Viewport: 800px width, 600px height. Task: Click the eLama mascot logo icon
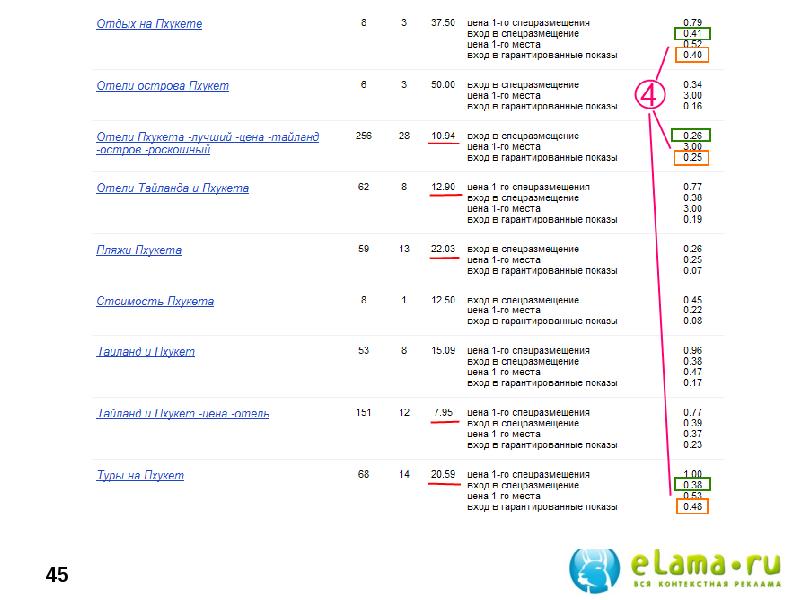596,570
